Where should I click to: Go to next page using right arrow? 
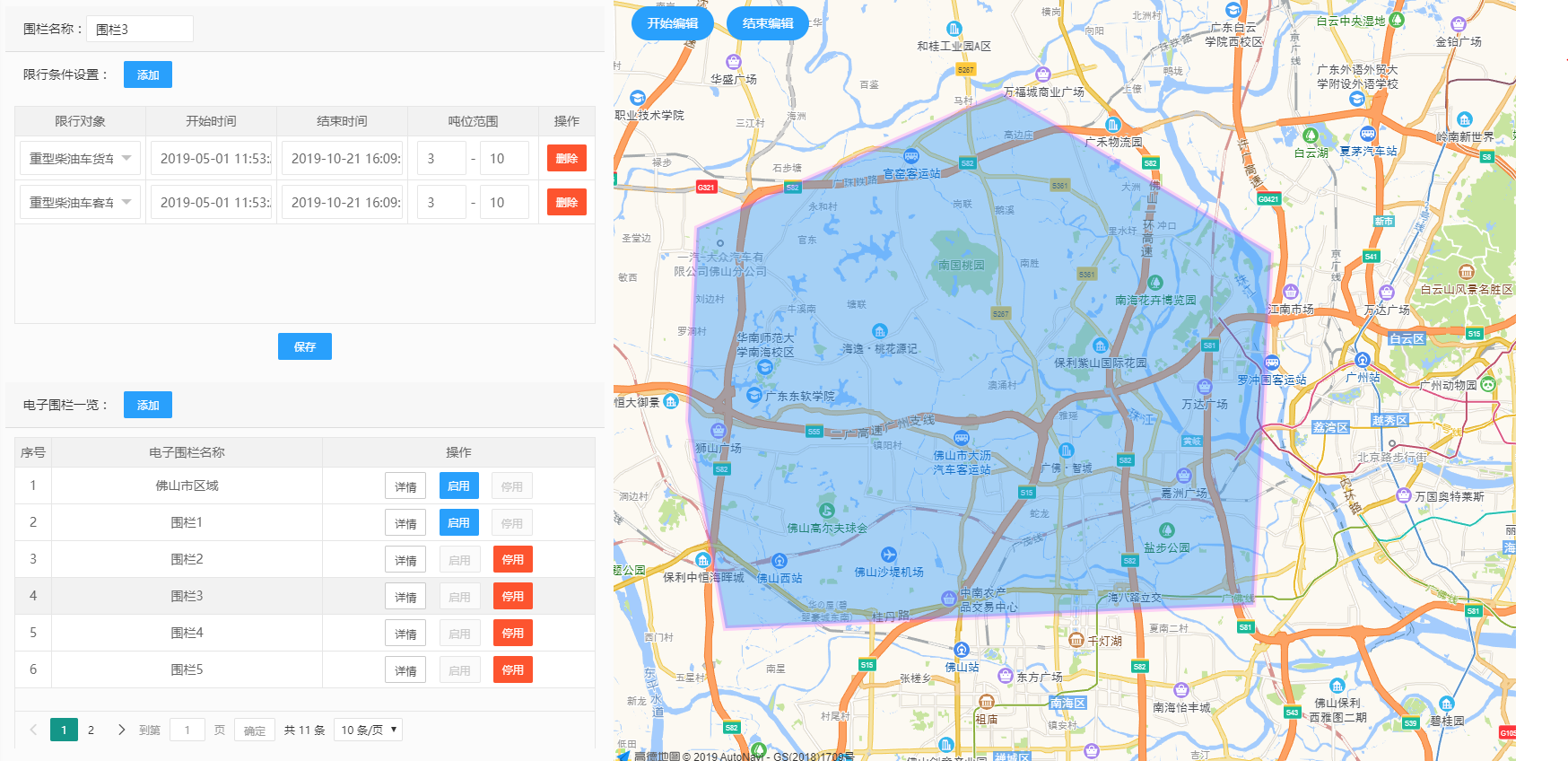[121, 730]
